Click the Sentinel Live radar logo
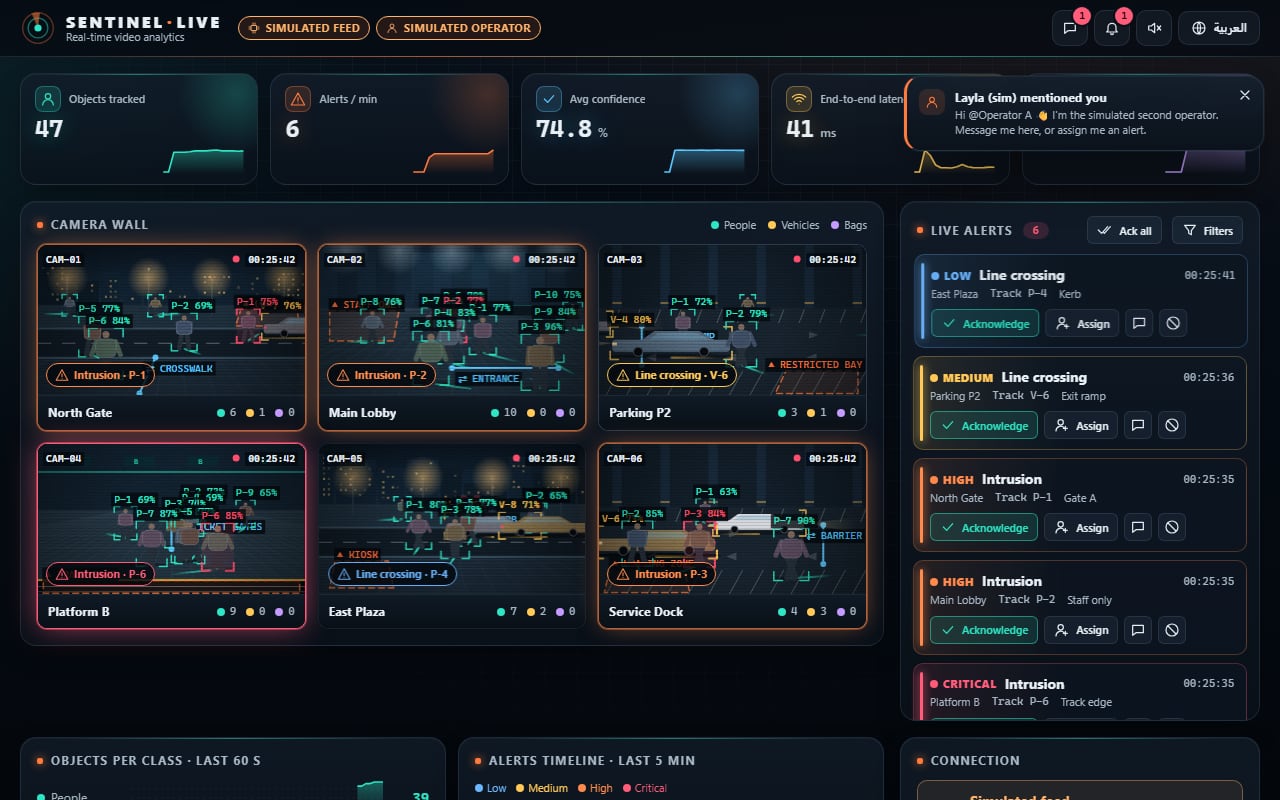Viewport: 1280px width, 800px height. 38,28
